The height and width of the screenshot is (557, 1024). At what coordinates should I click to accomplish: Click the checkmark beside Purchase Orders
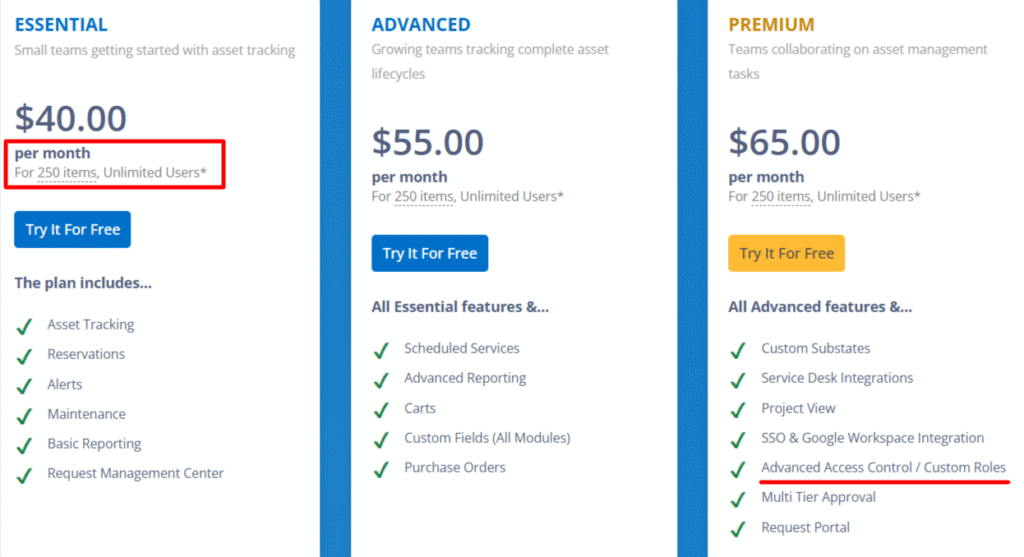pos(381,468)
